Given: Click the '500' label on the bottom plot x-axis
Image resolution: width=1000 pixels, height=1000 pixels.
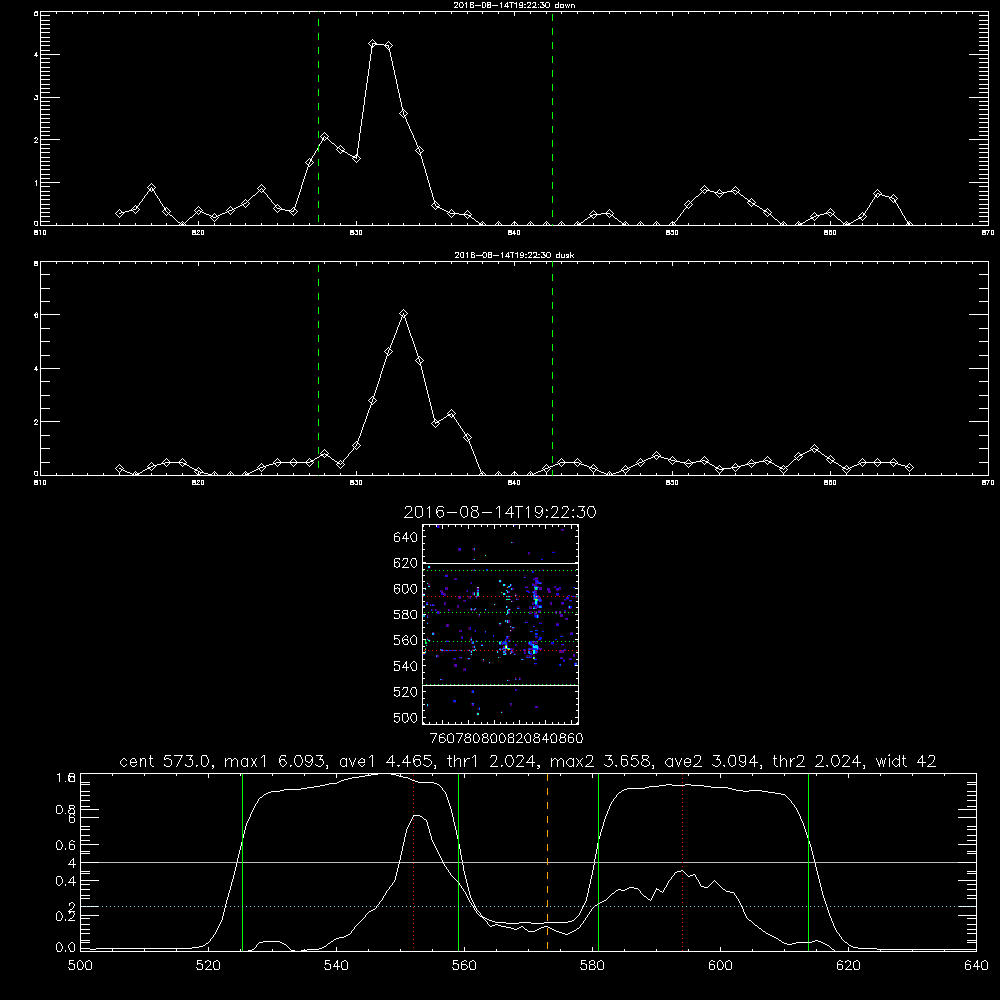Looking at the screenshot, I should click(80, 966).
